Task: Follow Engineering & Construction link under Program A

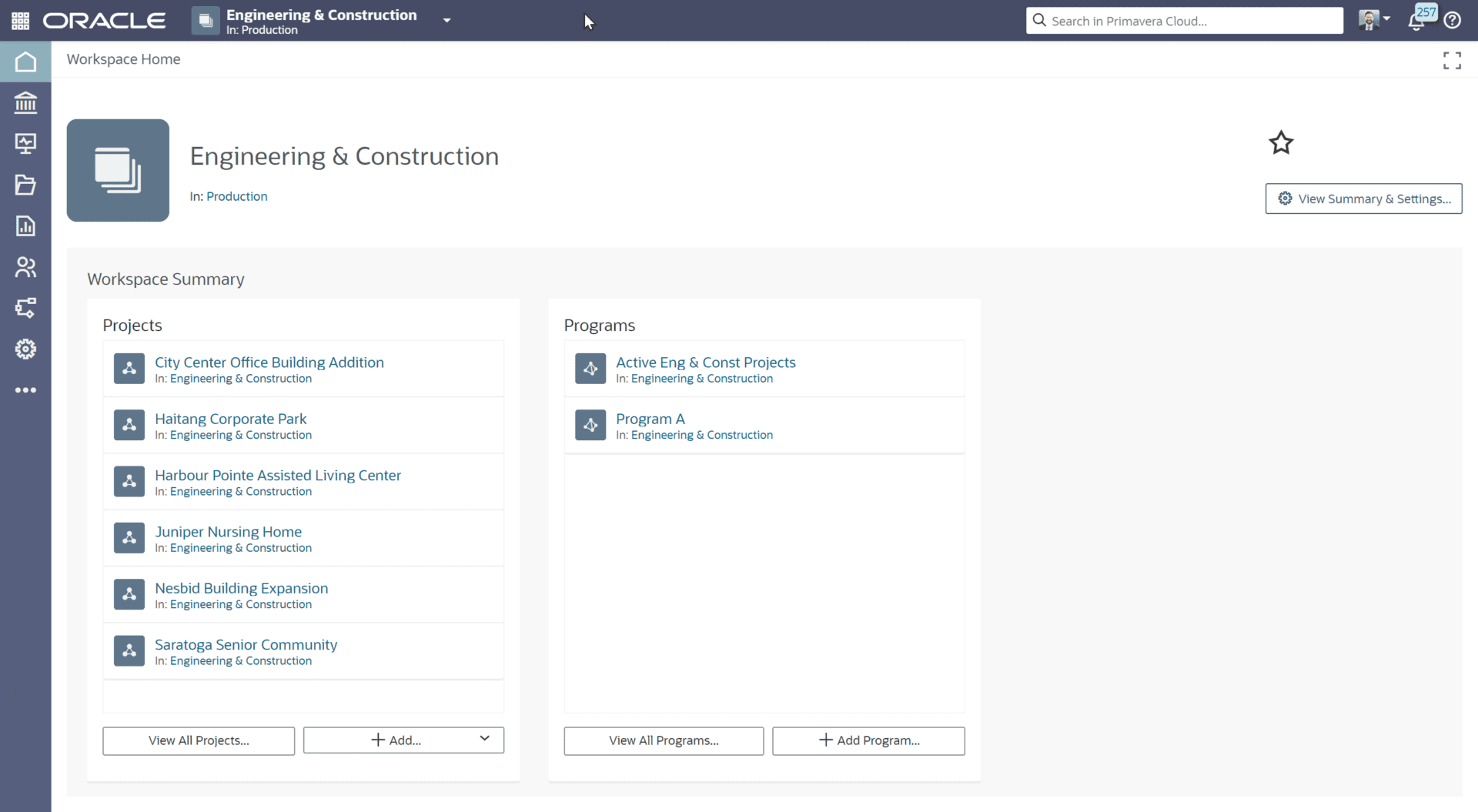Action: 702,435
